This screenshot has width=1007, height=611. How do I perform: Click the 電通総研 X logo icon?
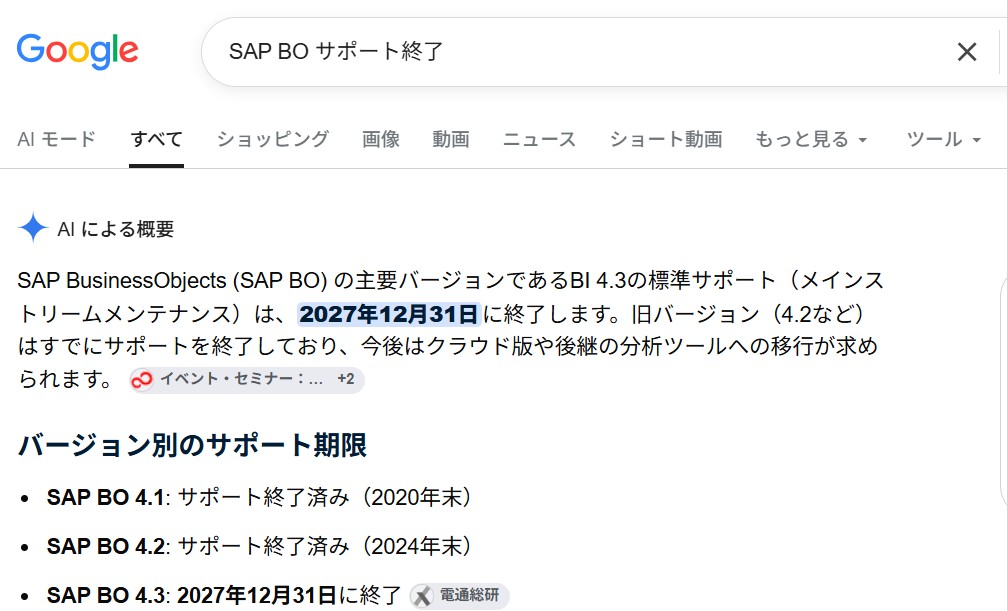pos(423,597)
